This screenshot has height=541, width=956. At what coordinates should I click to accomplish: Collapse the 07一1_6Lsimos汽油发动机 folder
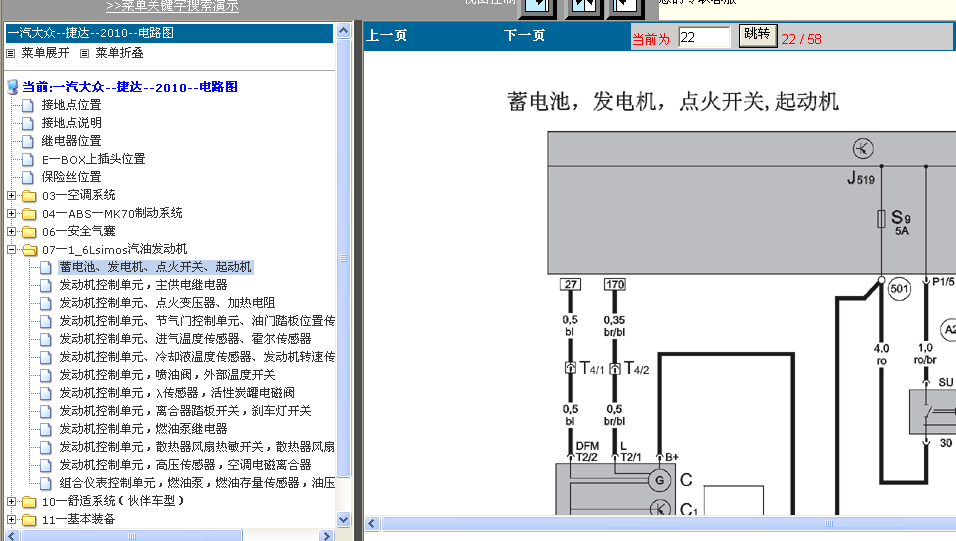12,249
